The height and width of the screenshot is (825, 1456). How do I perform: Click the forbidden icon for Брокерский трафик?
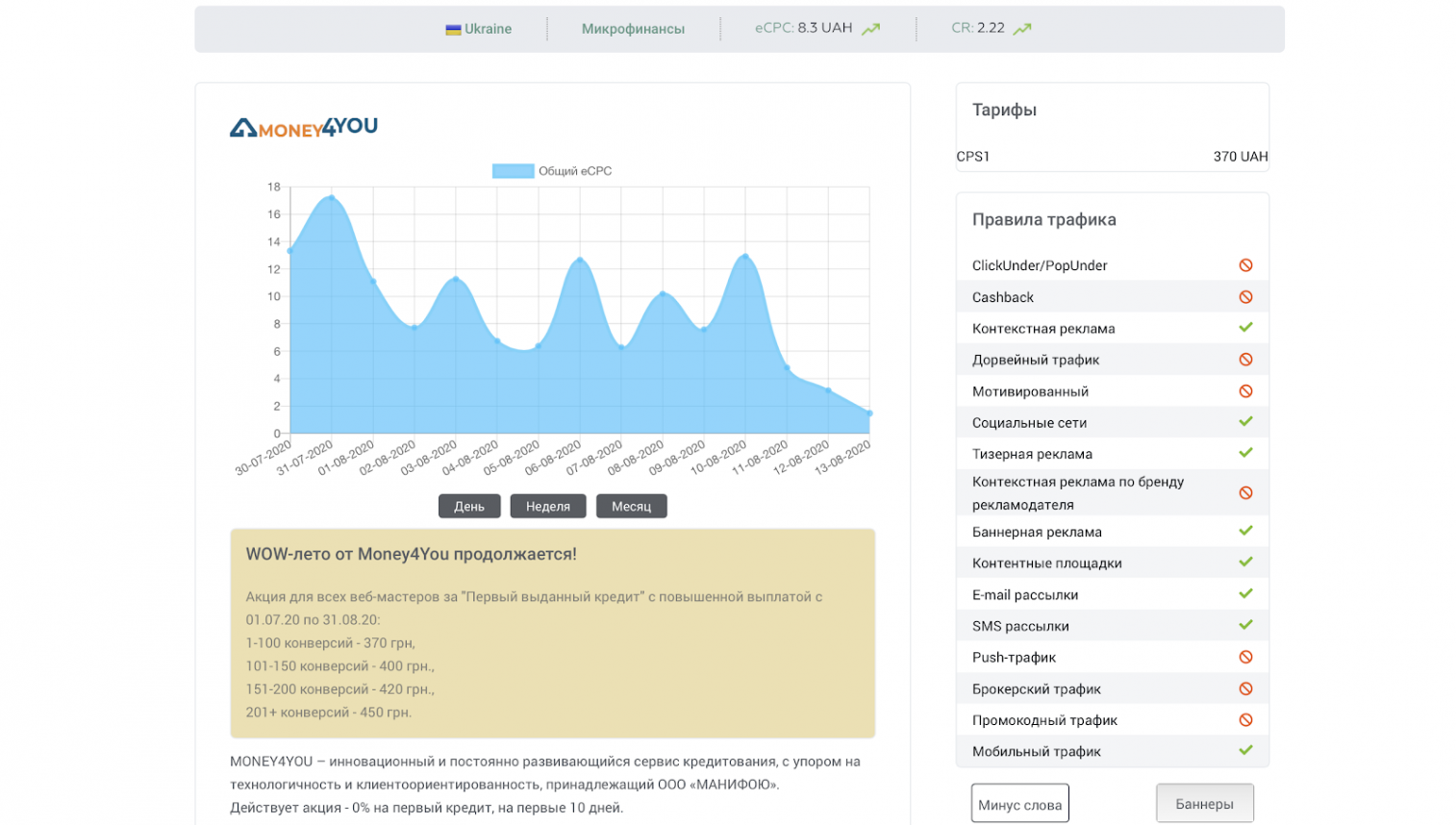point(1245,688)
